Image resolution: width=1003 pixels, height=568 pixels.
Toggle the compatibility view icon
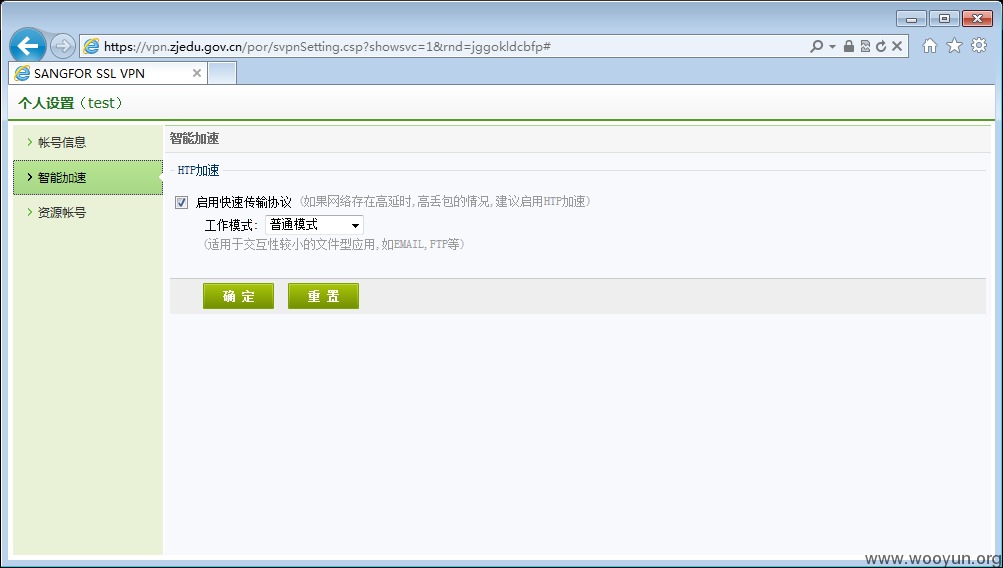(x=865, y=46)
